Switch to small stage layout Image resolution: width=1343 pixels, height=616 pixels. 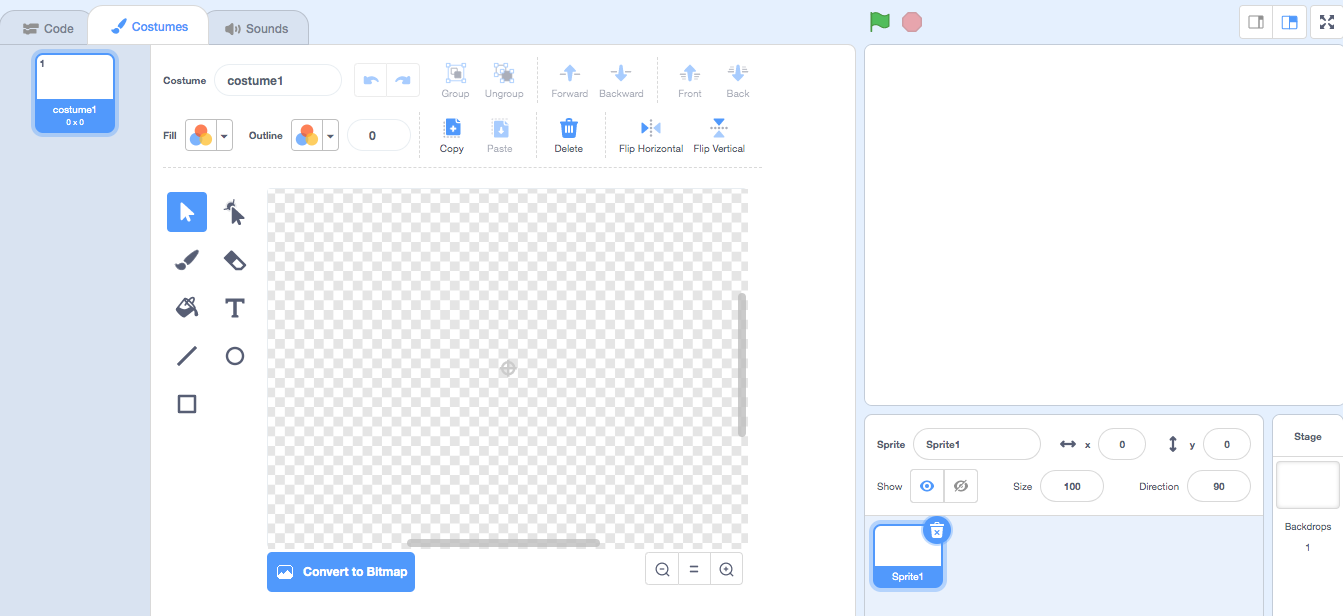click(1256, 22)
